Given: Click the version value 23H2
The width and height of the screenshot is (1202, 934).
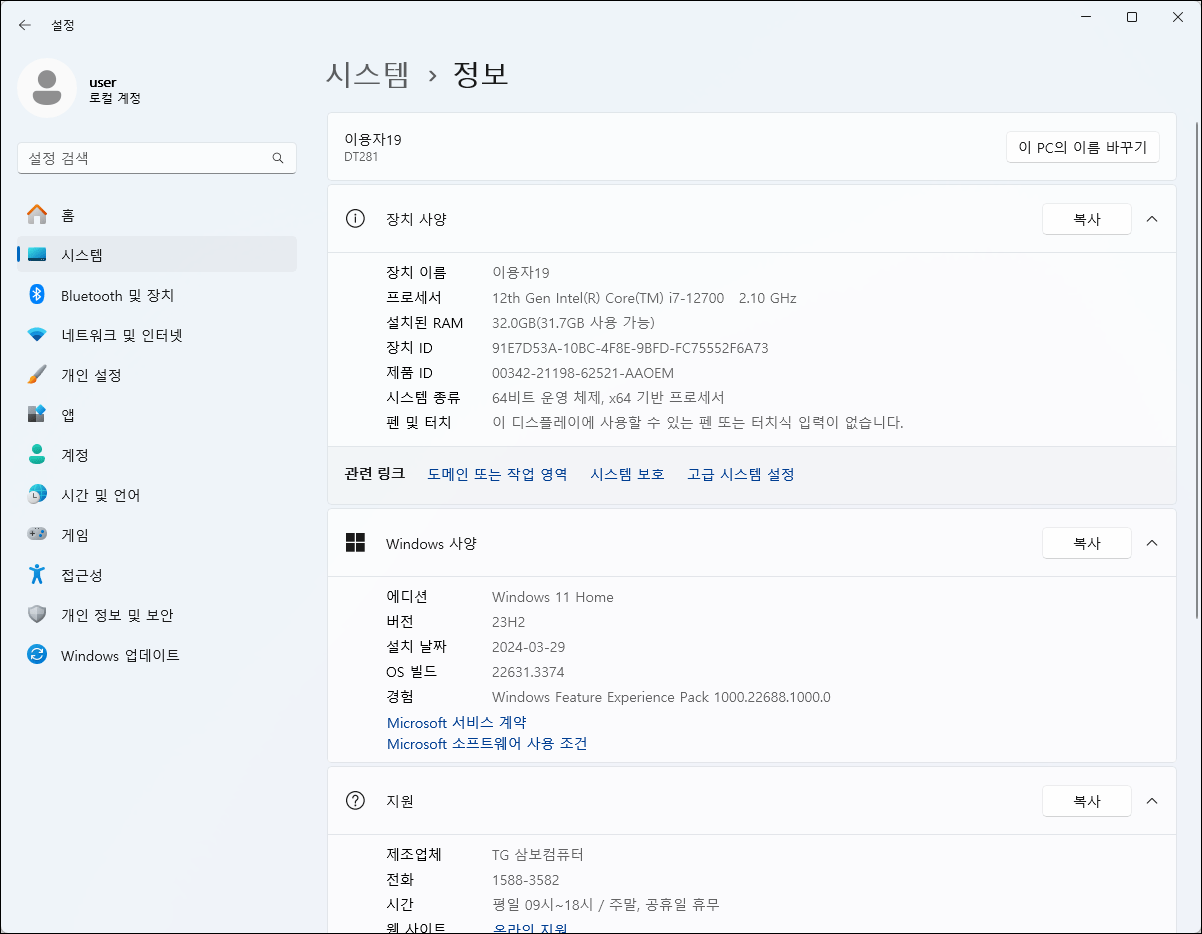Looking at the screenshot, I should pyautogui.click(x=509, y=622).
